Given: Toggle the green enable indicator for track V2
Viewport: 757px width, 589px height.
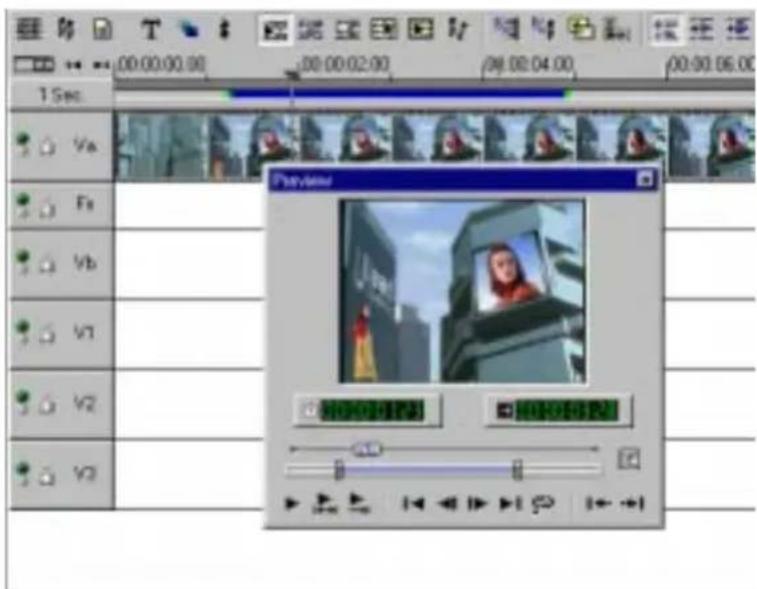Looking at the screenshot, I should tap(23, 403).
